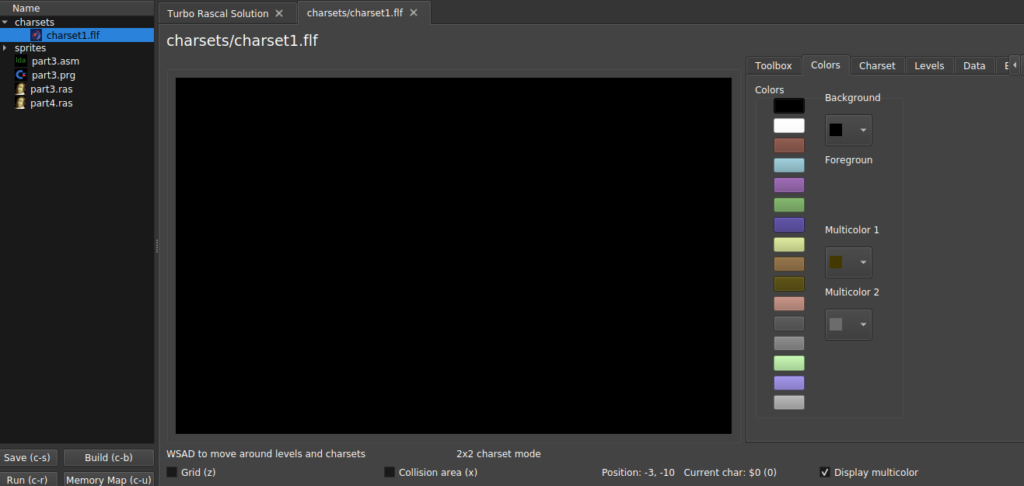The image size is (1024, 486).
Task: Pick the light green color swatch
Action: pos(789,363)
